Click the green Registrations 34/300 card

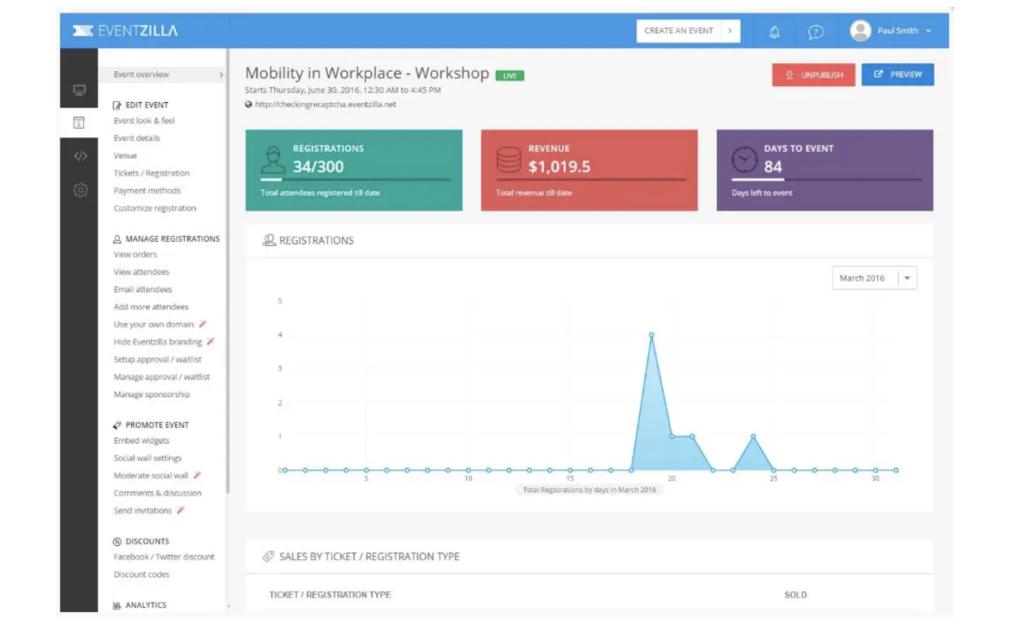[354, 170]
